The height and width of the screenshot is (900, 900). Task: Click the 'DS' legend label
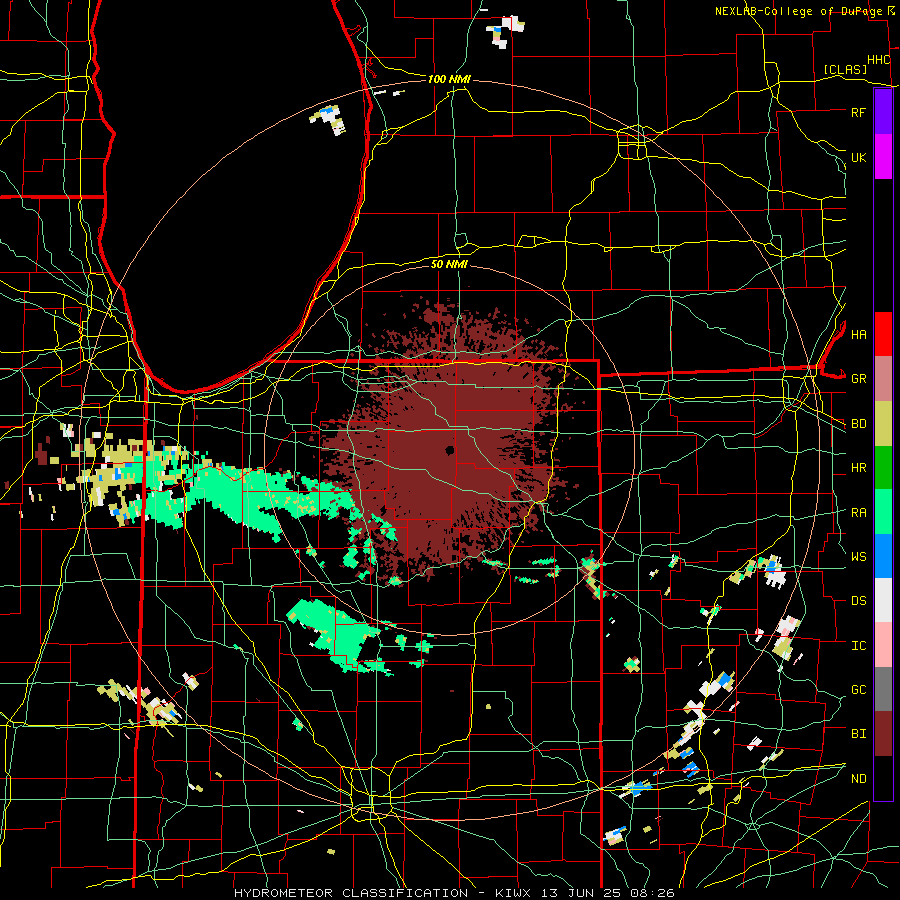pos(858,601)
